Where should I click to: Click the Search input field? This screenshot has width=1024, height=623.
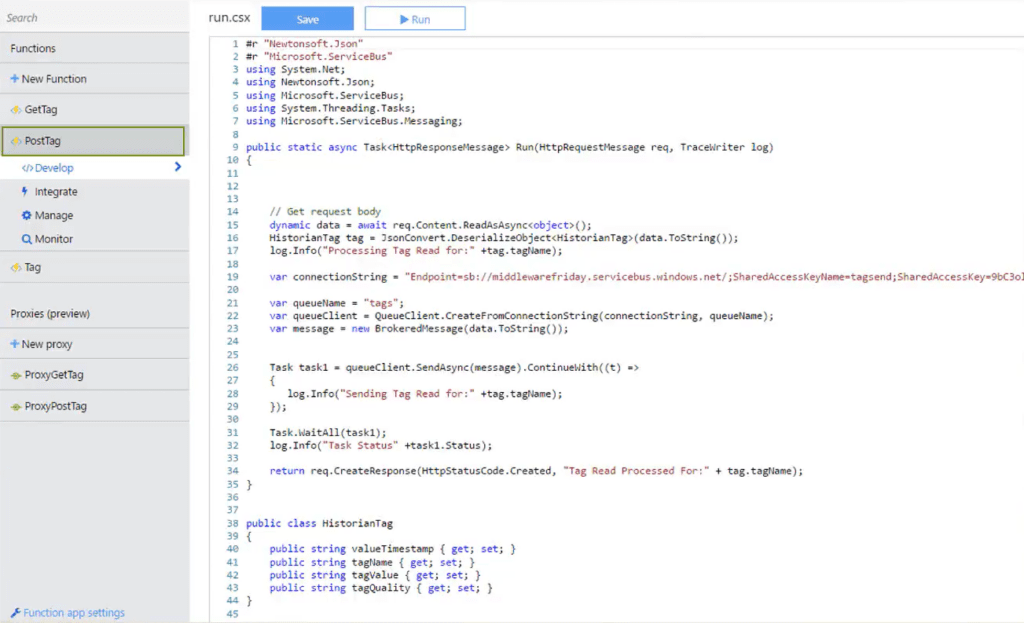coord(90,16)
